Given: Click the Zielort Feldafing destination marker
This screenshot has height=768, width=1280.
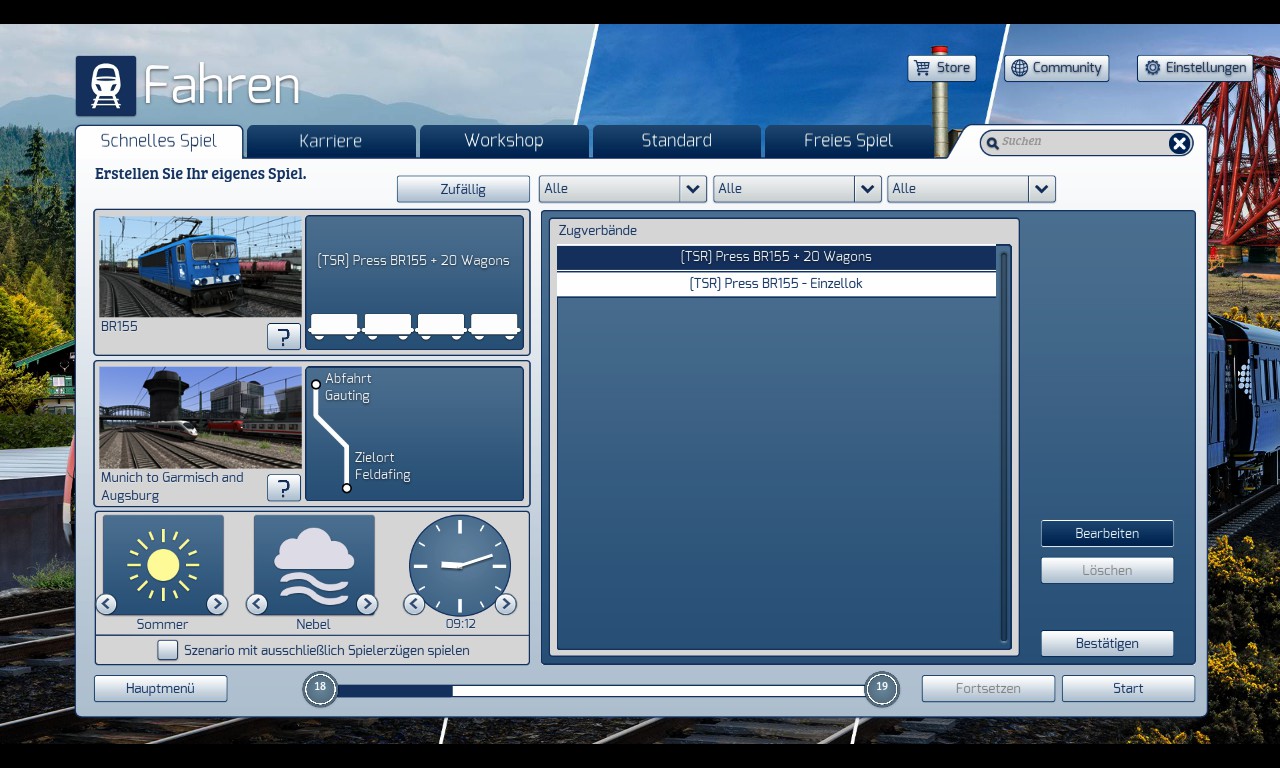Looking at the screenshot, I should point(347,488).
